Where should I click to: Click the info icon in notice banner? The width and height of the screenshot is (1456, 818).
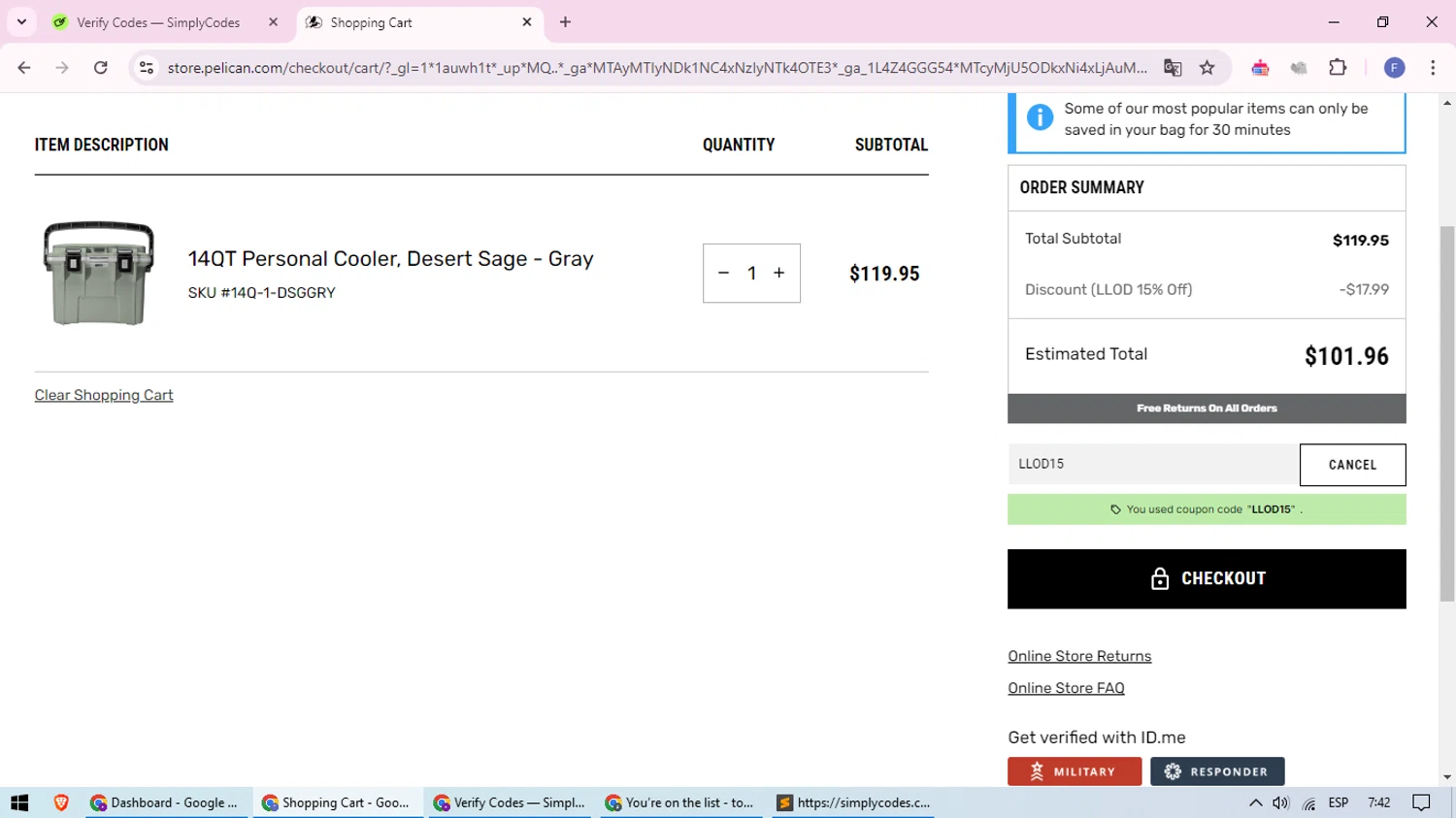pos(1040,117)
